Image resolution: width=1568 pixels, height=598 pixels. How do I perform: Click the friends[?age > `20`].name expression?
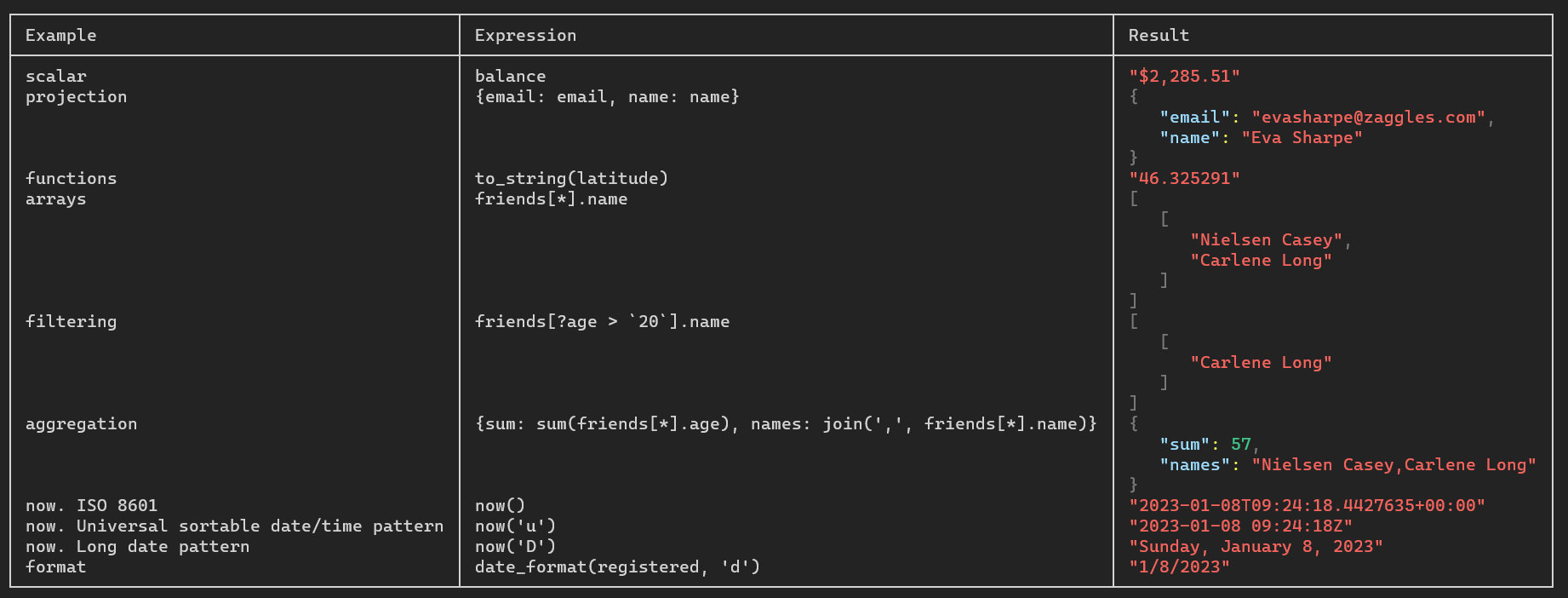click(x=602, y=321)
